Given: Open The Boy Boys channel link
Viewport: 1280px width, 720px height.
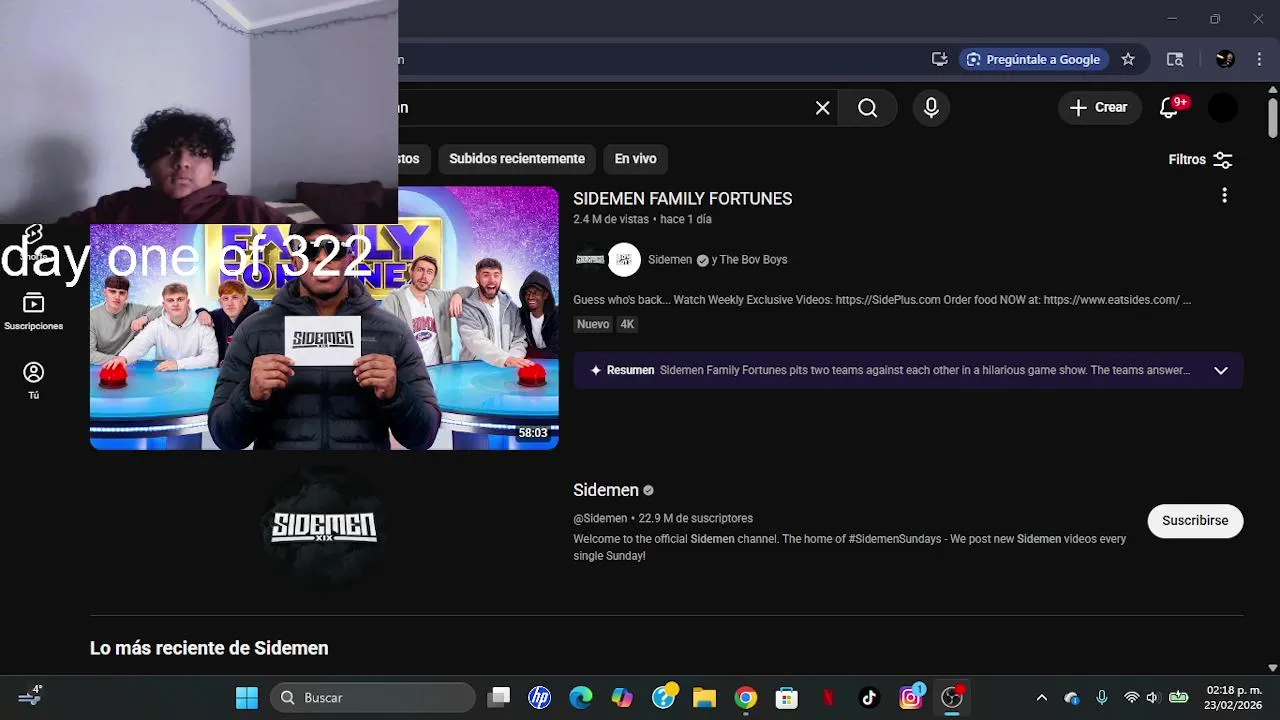Looking at the screenshot, I should click(753, 260).
